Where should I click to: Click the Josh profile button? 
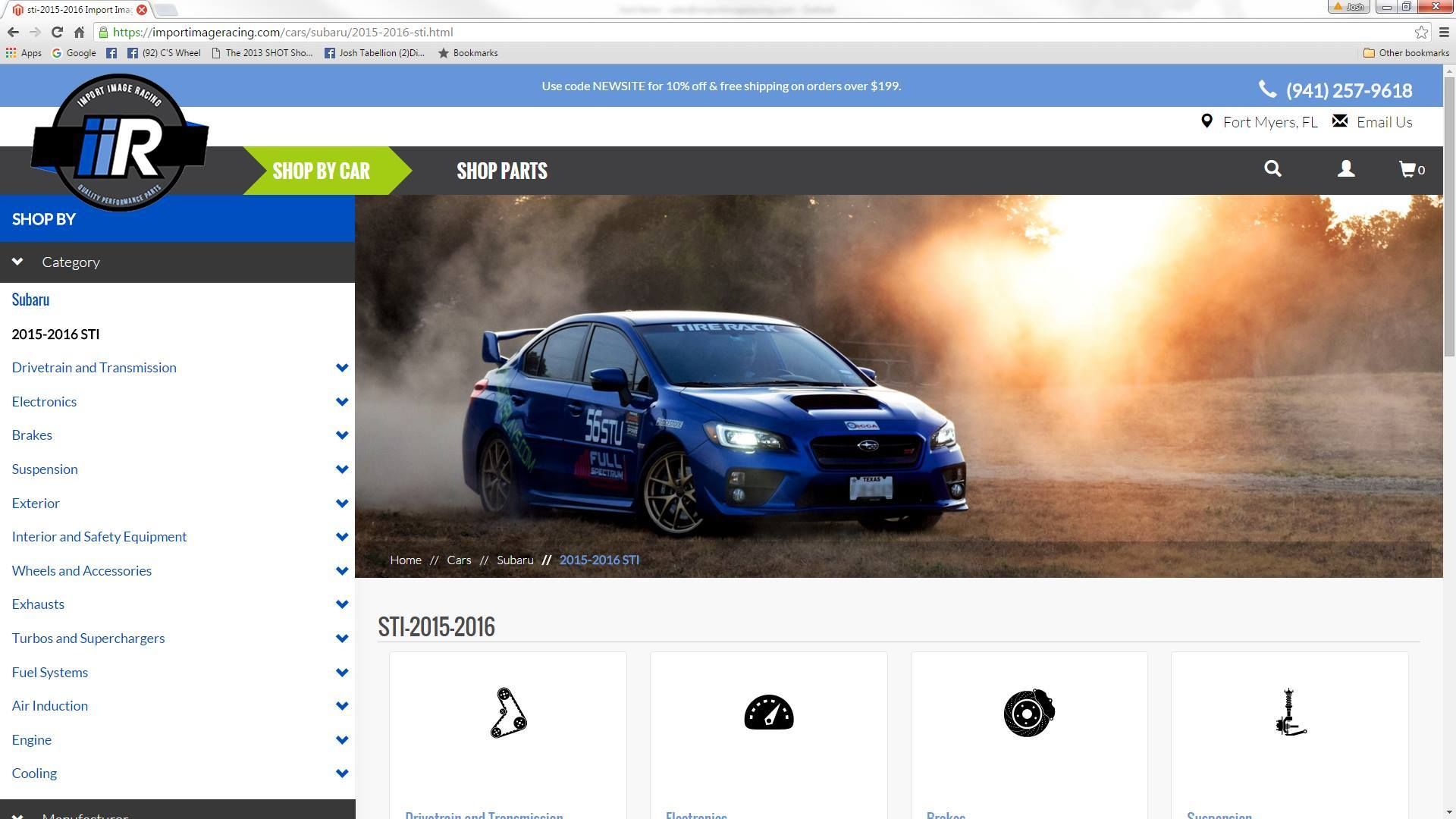1349,7
